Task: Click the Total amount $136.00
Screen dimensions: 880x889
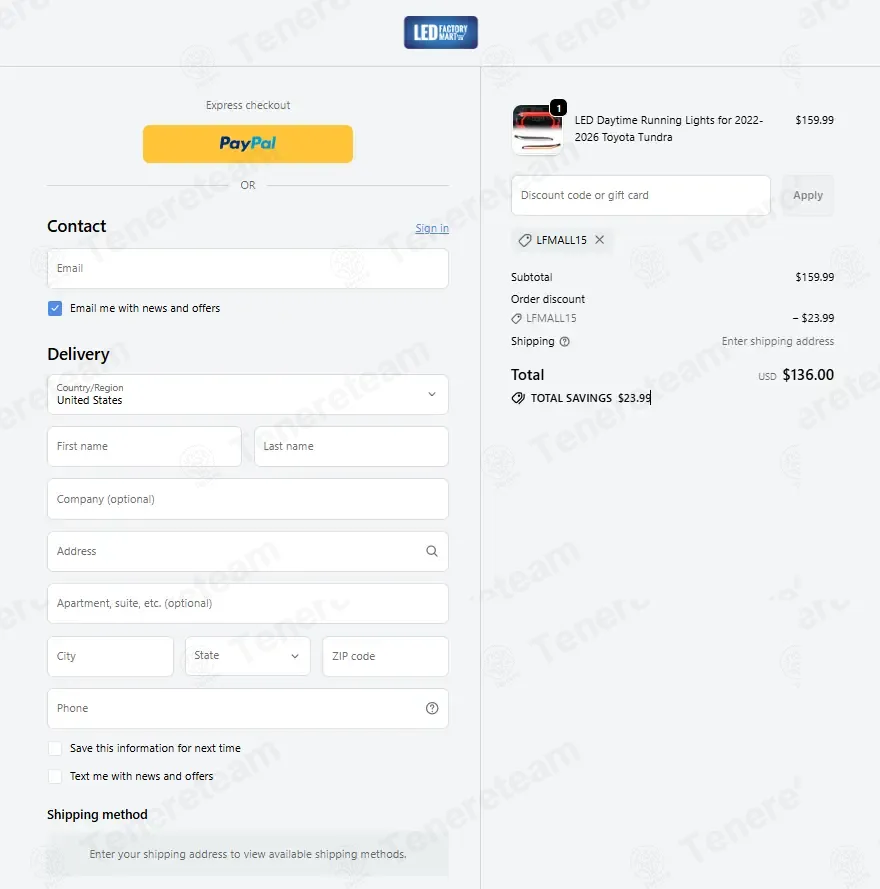Action: [808, 375]
